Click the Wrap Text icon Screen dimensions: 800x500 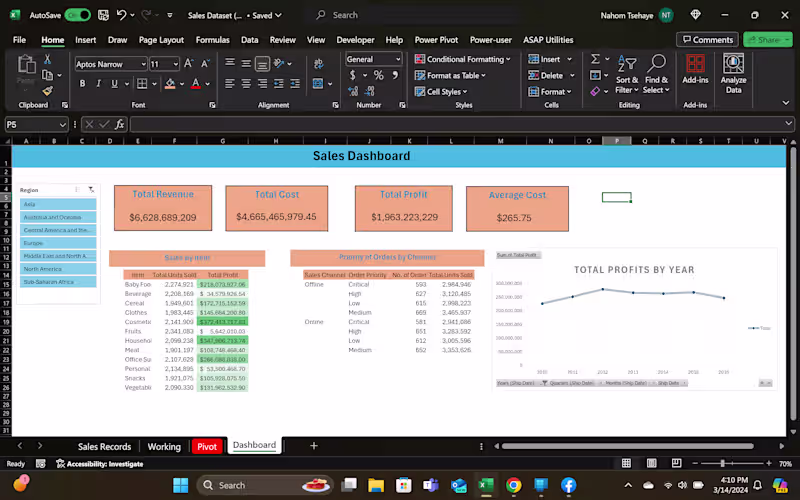(319, 64)
